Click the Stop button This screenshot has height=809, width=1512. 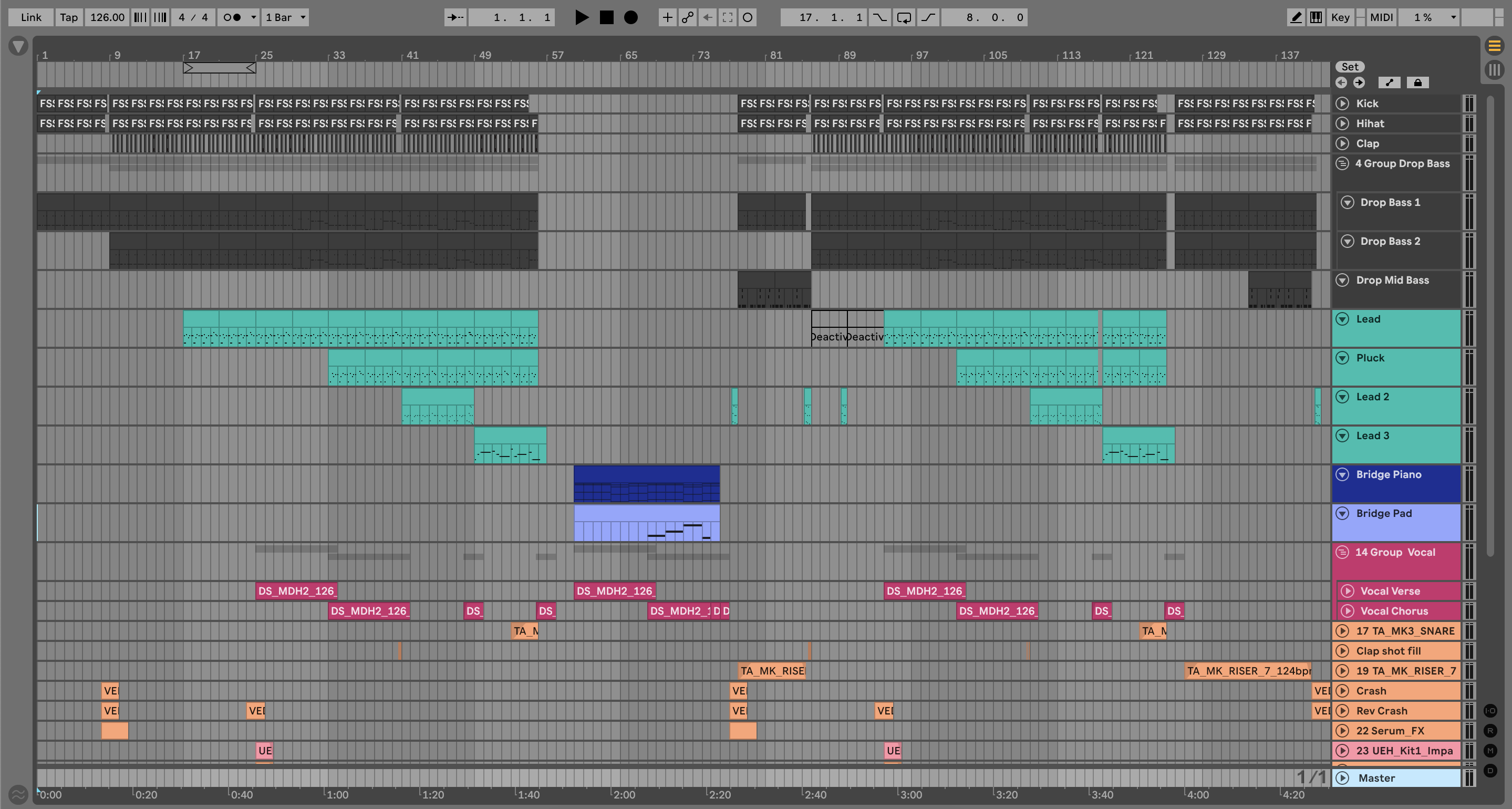point(606,18)
